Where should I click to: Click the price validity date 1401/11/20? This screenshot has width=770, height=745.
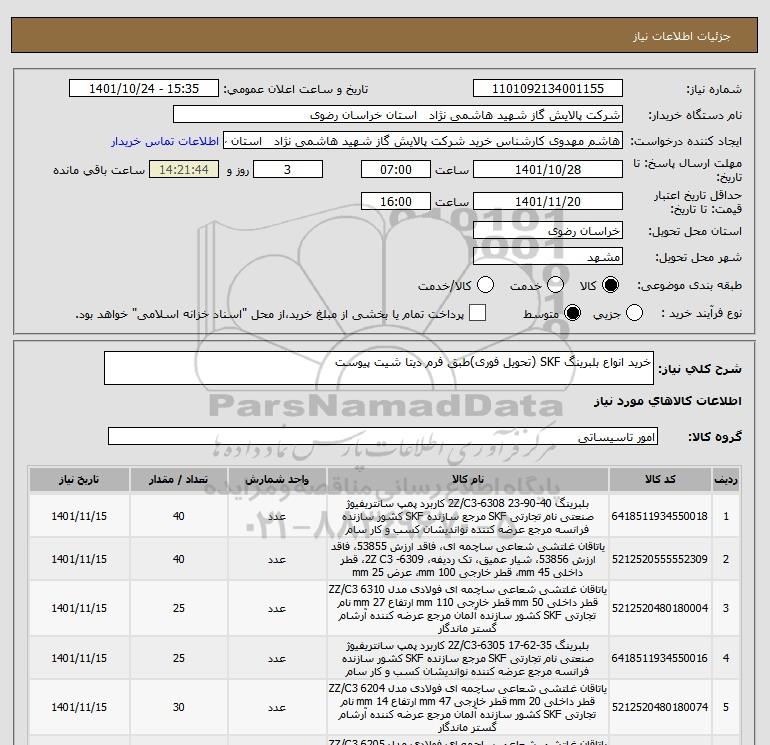[546, 203]
